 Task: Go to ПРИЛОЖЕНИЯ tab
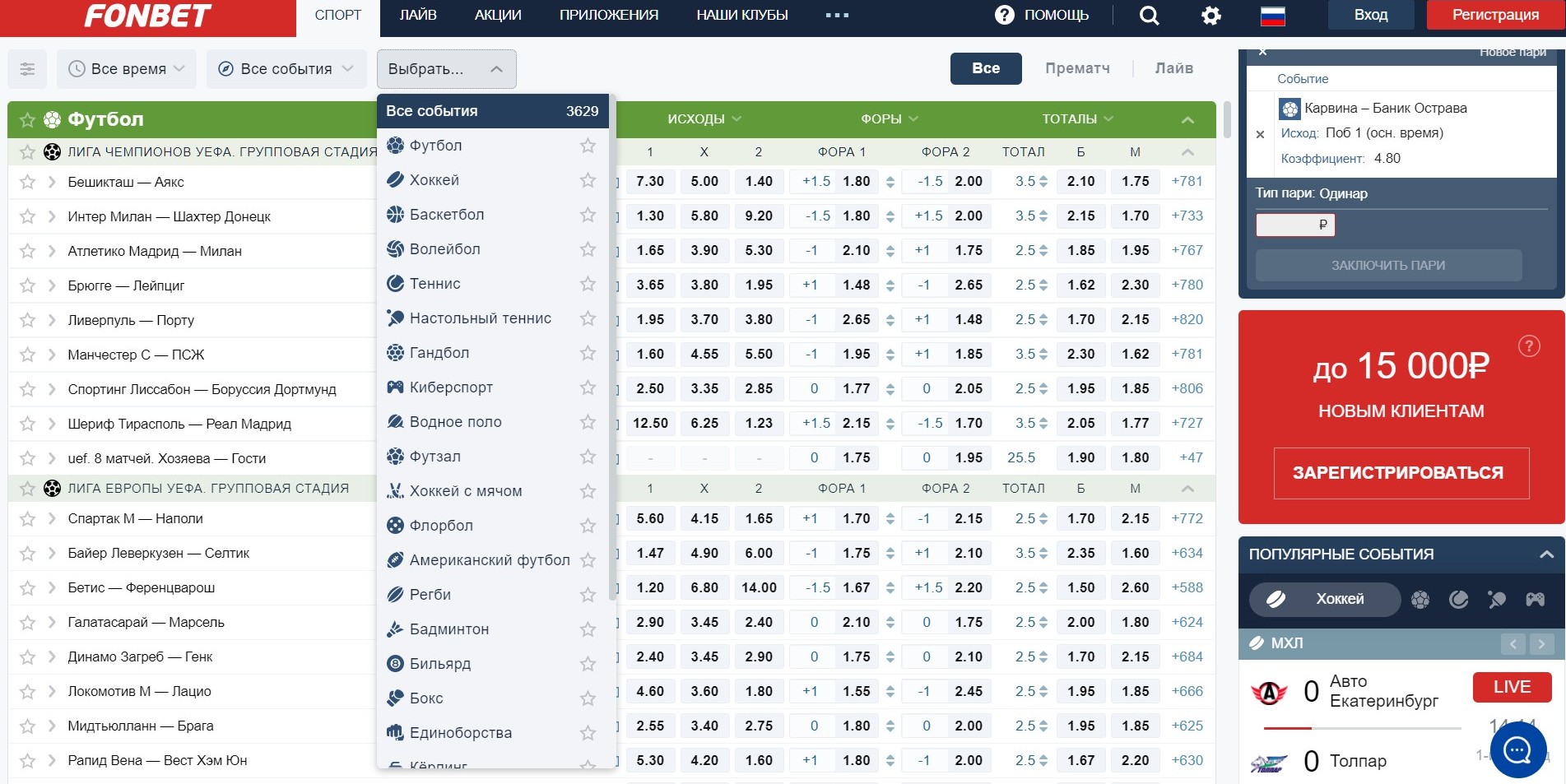click(x=609, y=15)
